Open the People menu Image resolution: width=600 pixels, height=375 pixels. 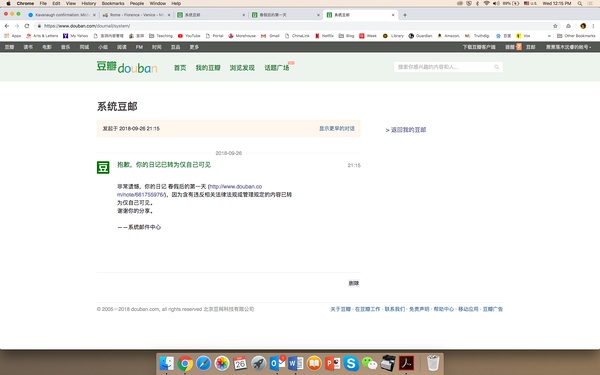point(137,3)
